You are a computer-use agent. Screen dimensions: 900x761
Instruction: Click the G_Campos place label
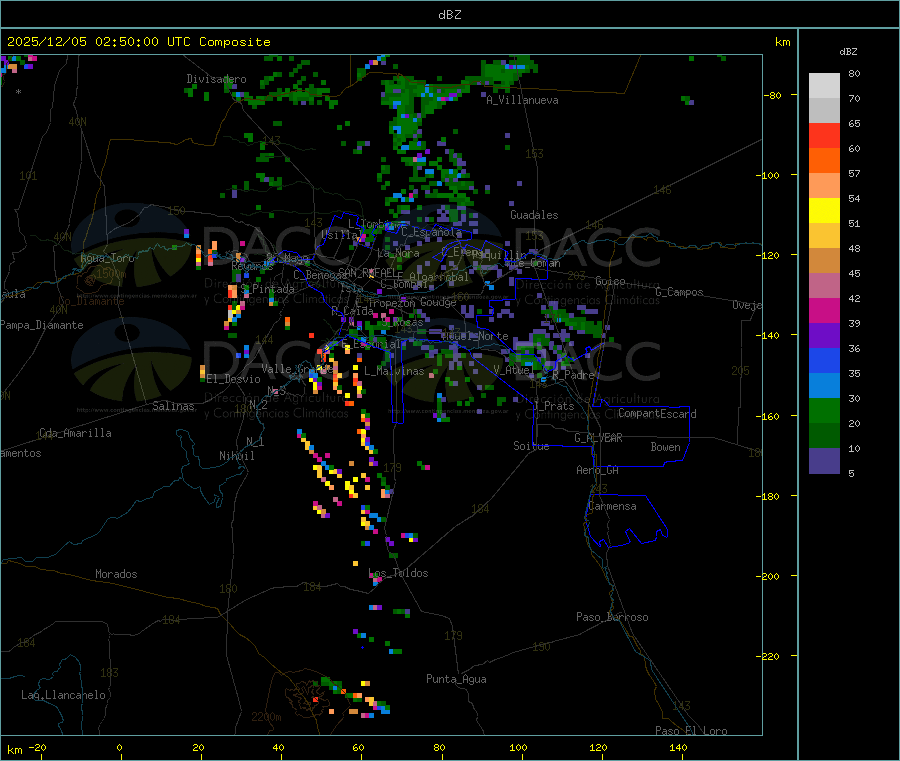(x=680, y=292)
